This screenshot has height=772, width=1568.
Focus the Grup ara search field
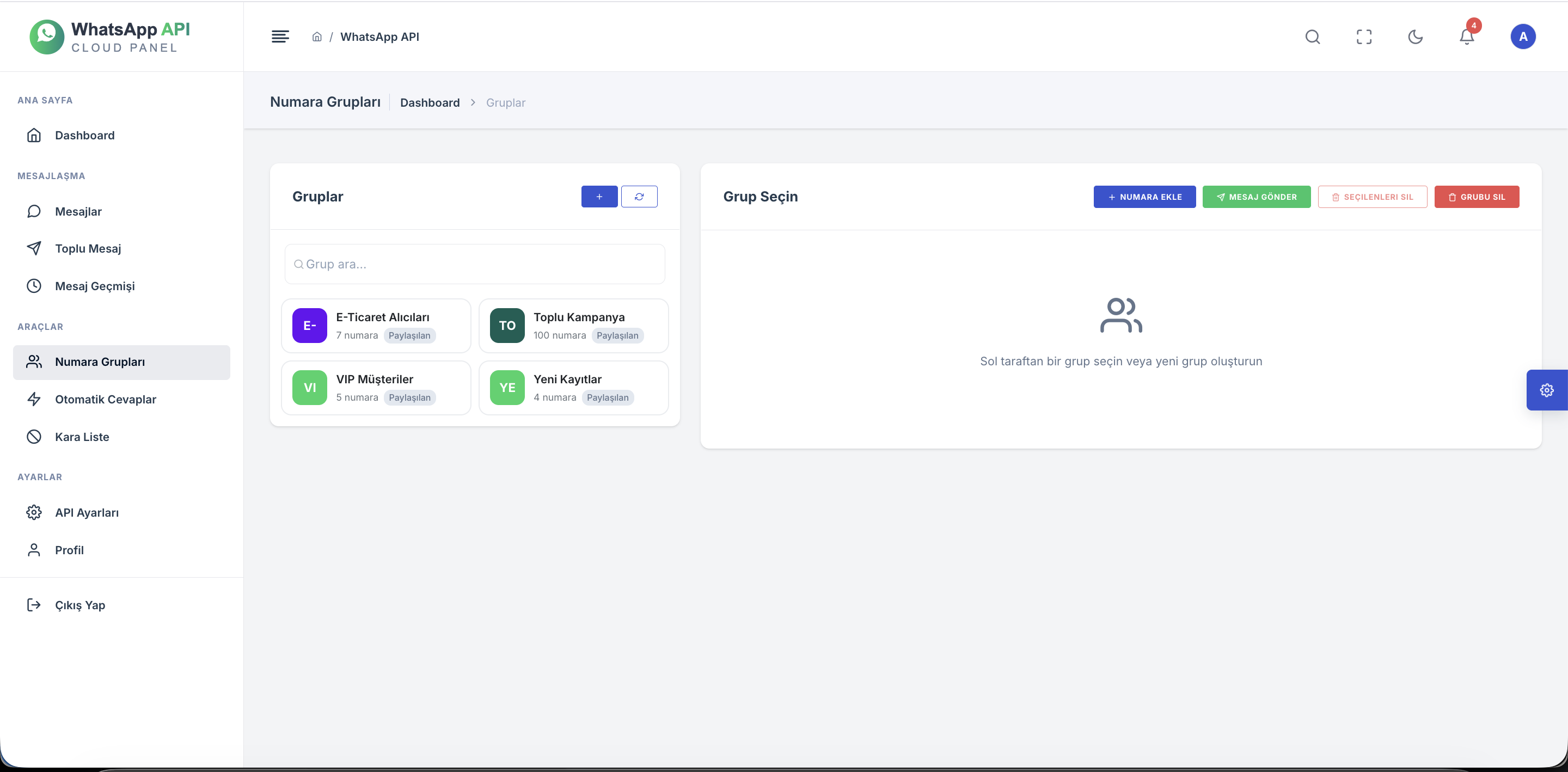point(475,264)
